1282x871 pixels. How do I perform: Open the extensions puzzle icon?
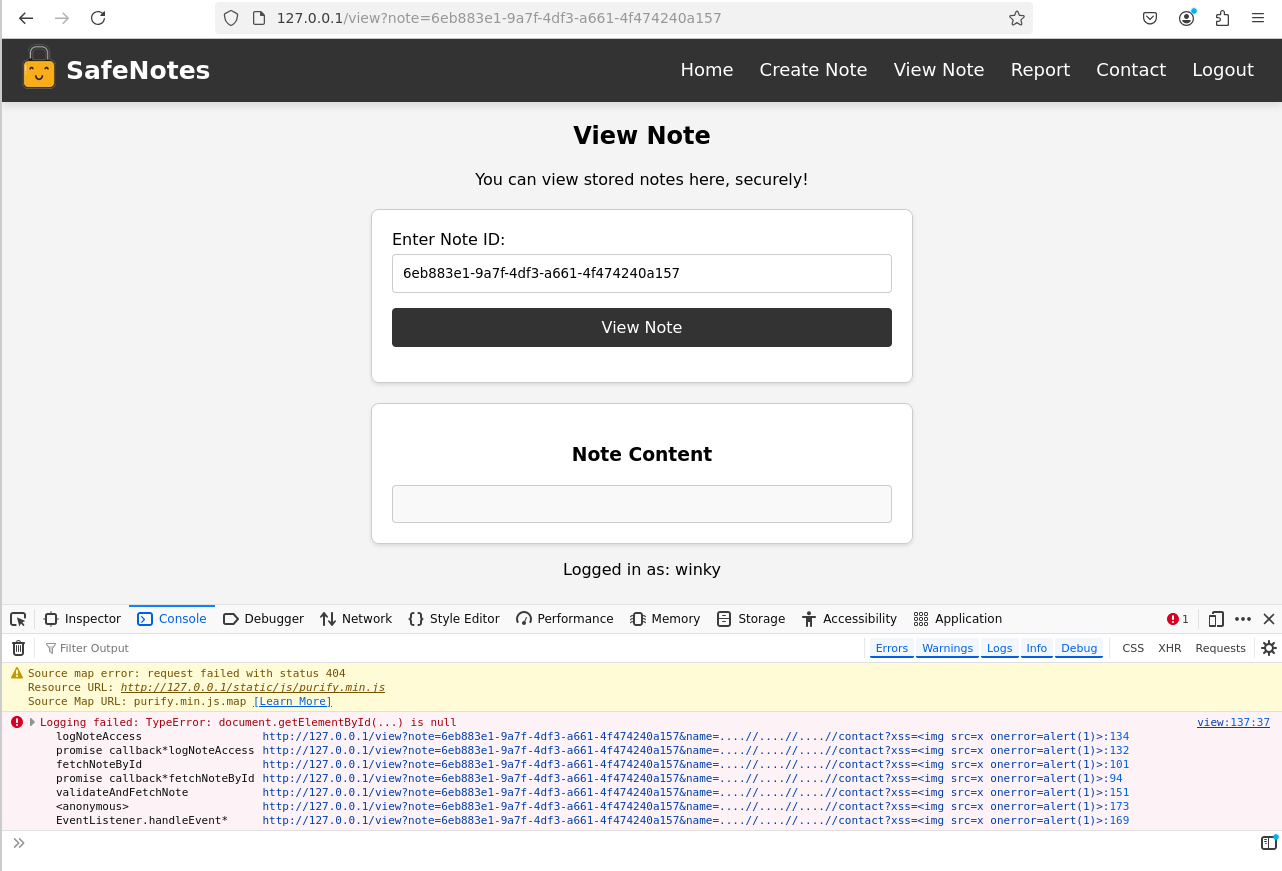[1222, 18]
